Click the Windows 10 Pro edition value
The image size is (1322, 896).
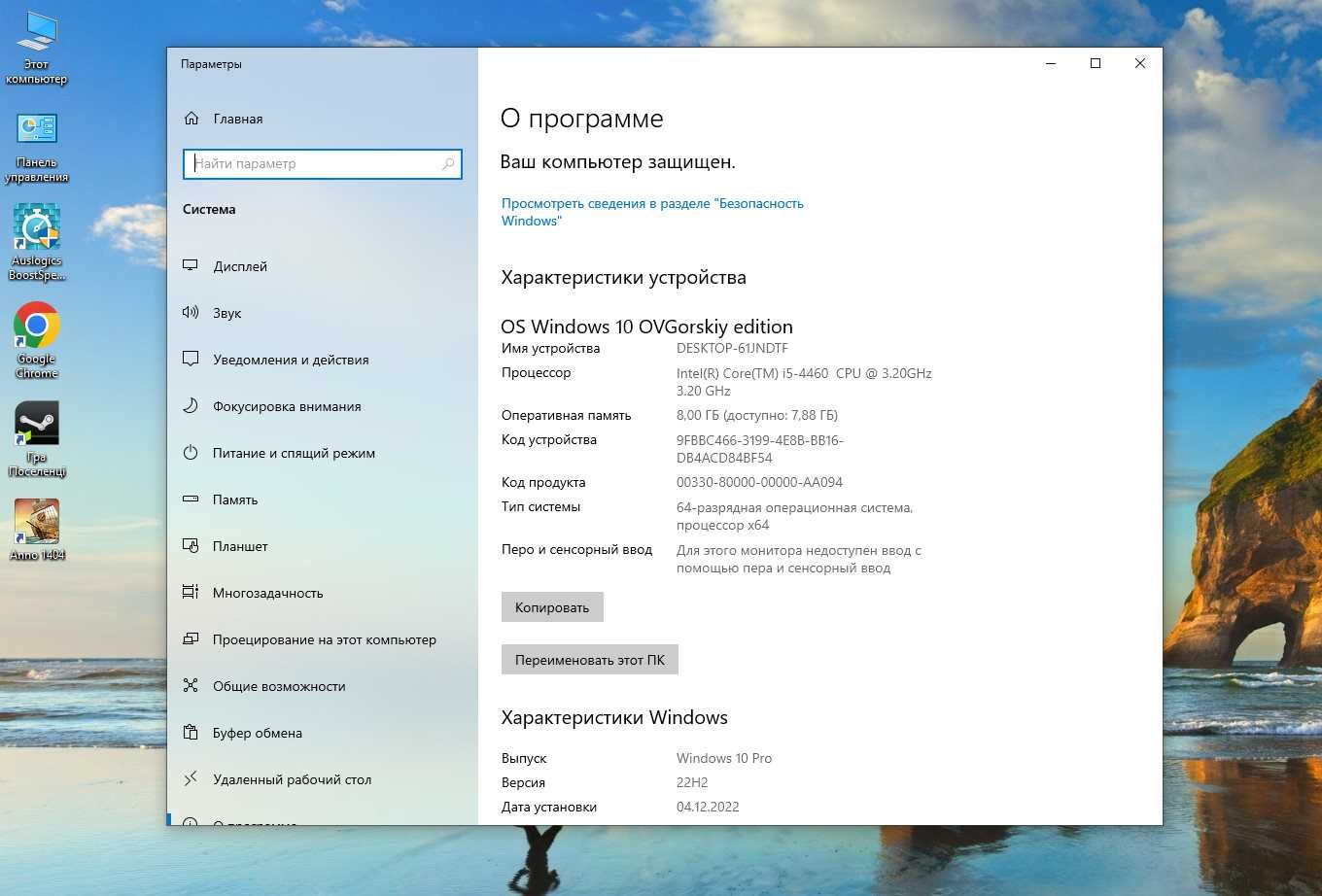(724, 758)
